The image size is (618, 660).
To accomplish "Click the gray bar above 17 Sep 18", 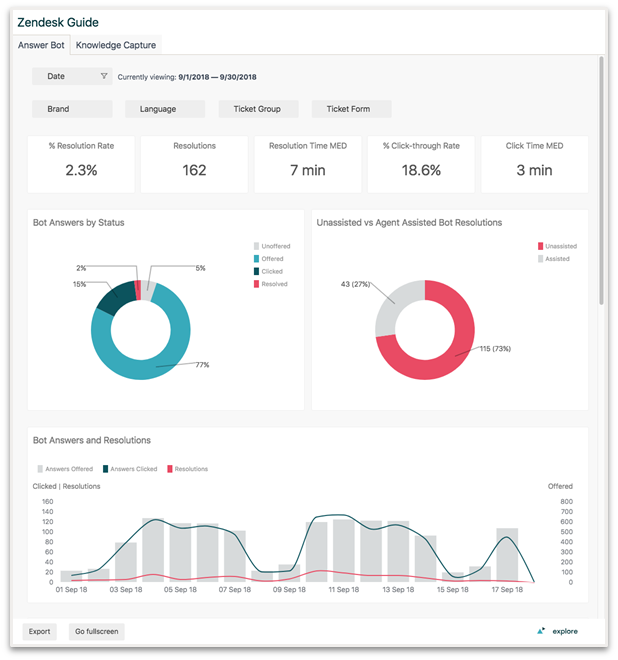I will coord(507,555).
